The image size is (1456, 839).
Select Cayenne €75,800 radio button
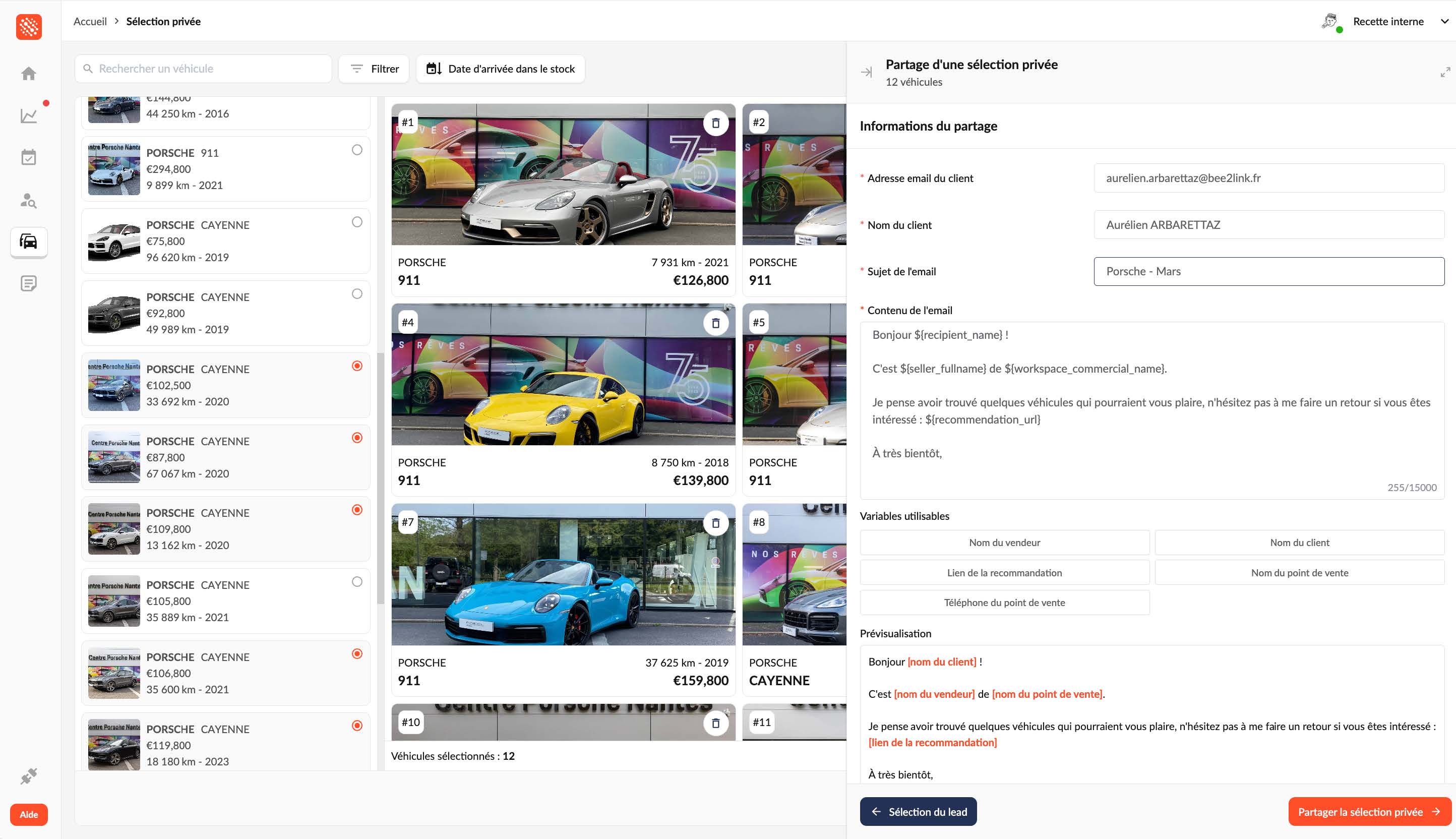357,222
